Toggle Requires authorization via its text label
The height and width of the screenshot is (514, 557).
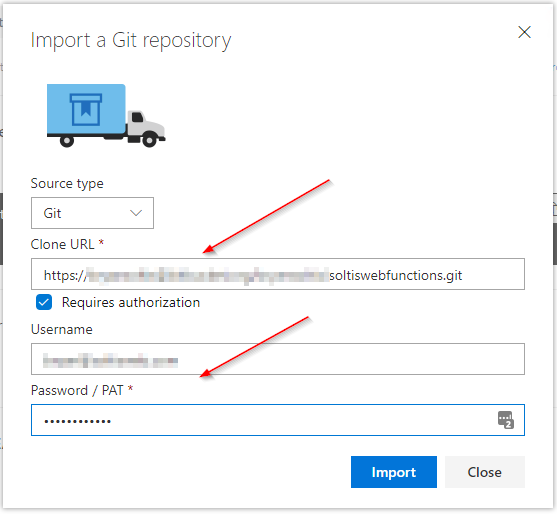coord(131,302)
